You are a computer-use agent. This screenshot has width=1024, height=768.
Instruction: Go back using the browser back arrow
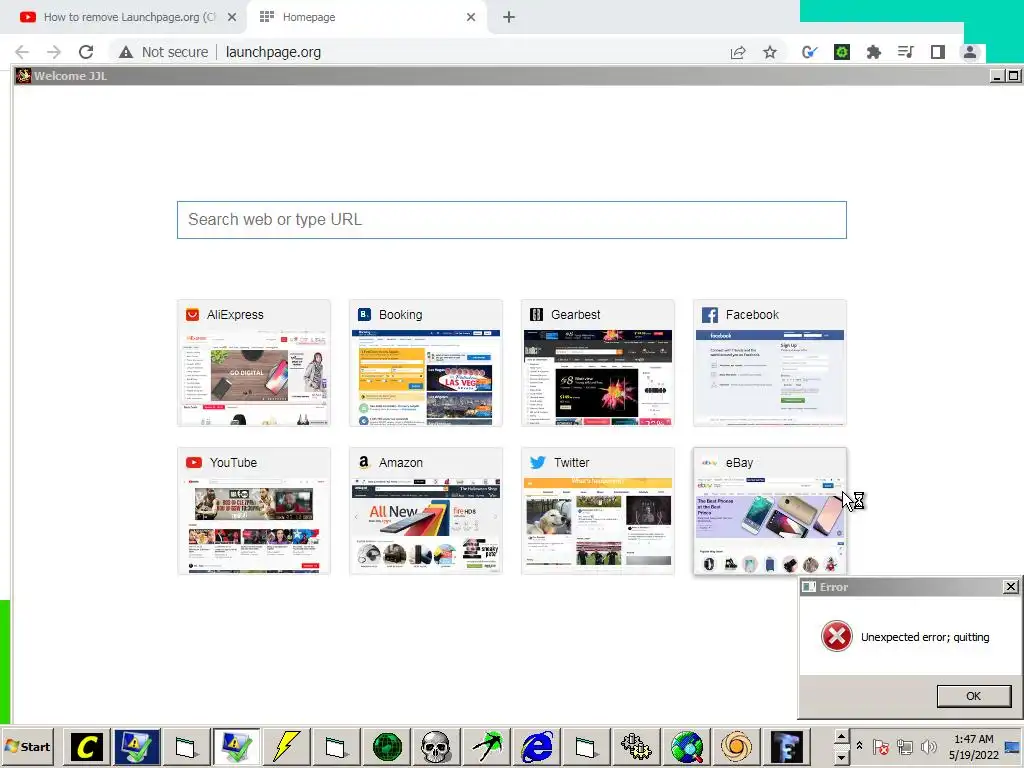coord(22,52)
